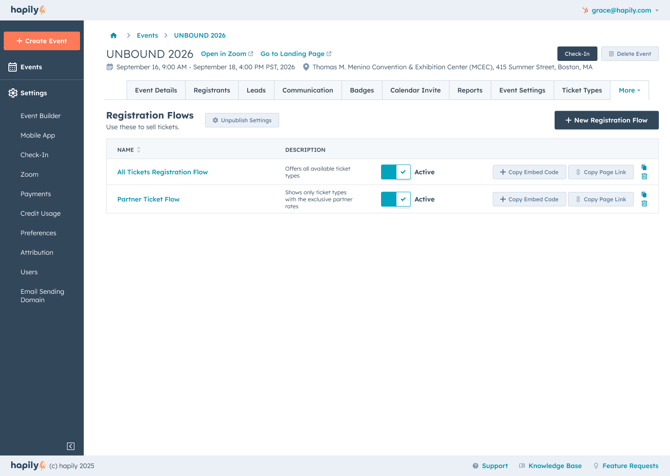Click the location pin icon near the venue
The image size is (670, 476).
coord(306,67)
